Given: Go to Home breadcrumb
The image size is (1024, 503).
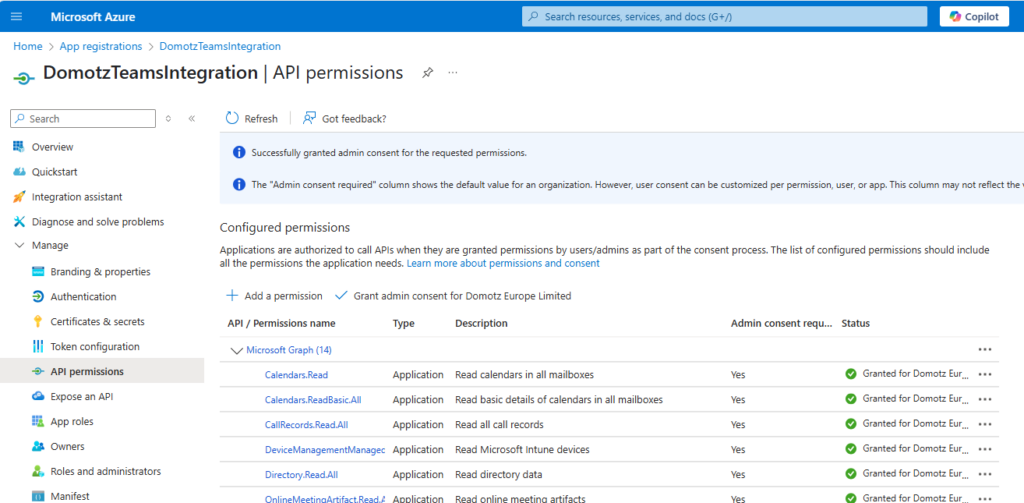Looking at the screenshot, I should pos(27,46).
